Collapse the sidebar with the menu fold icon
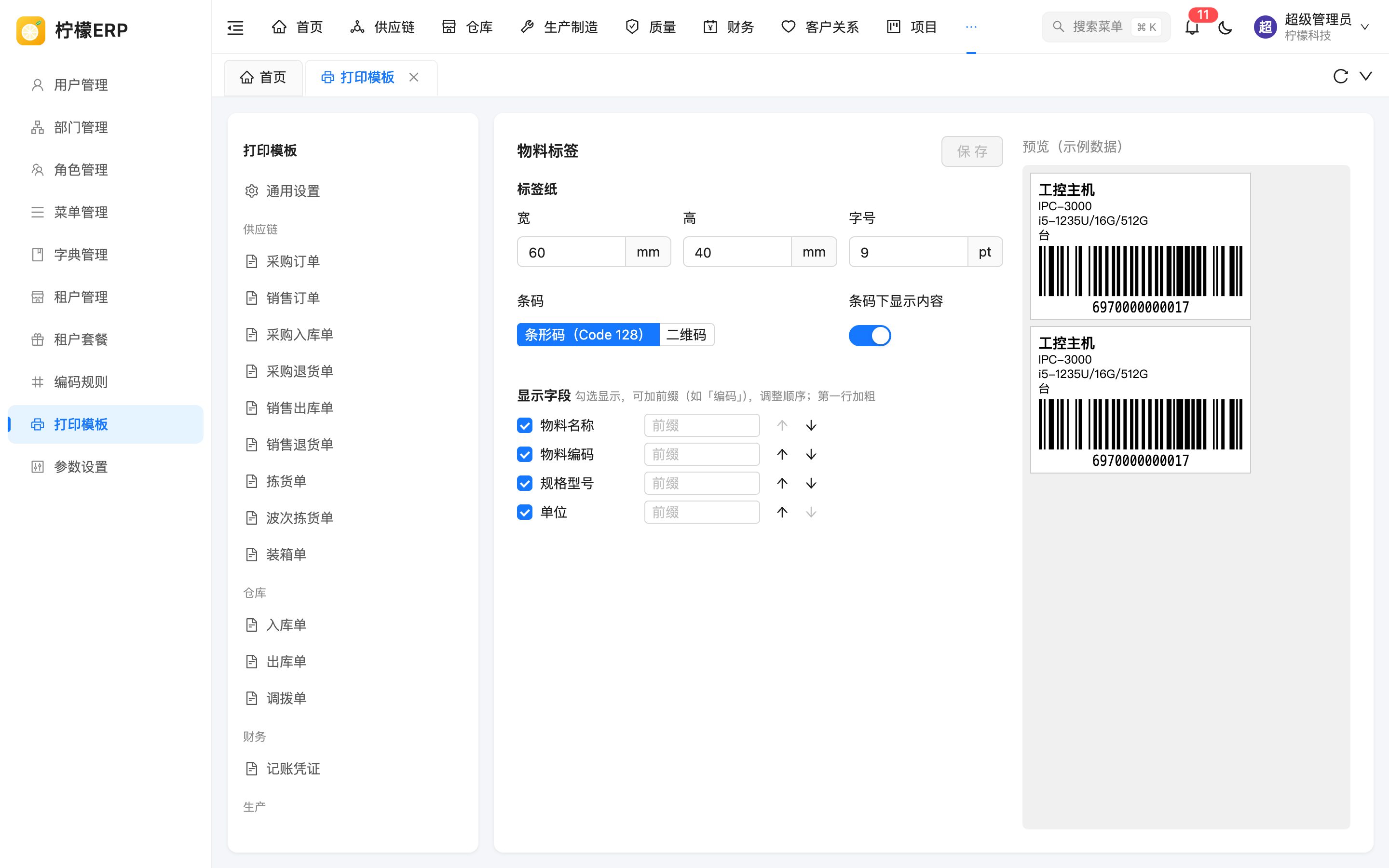 (x=235, y=27)
